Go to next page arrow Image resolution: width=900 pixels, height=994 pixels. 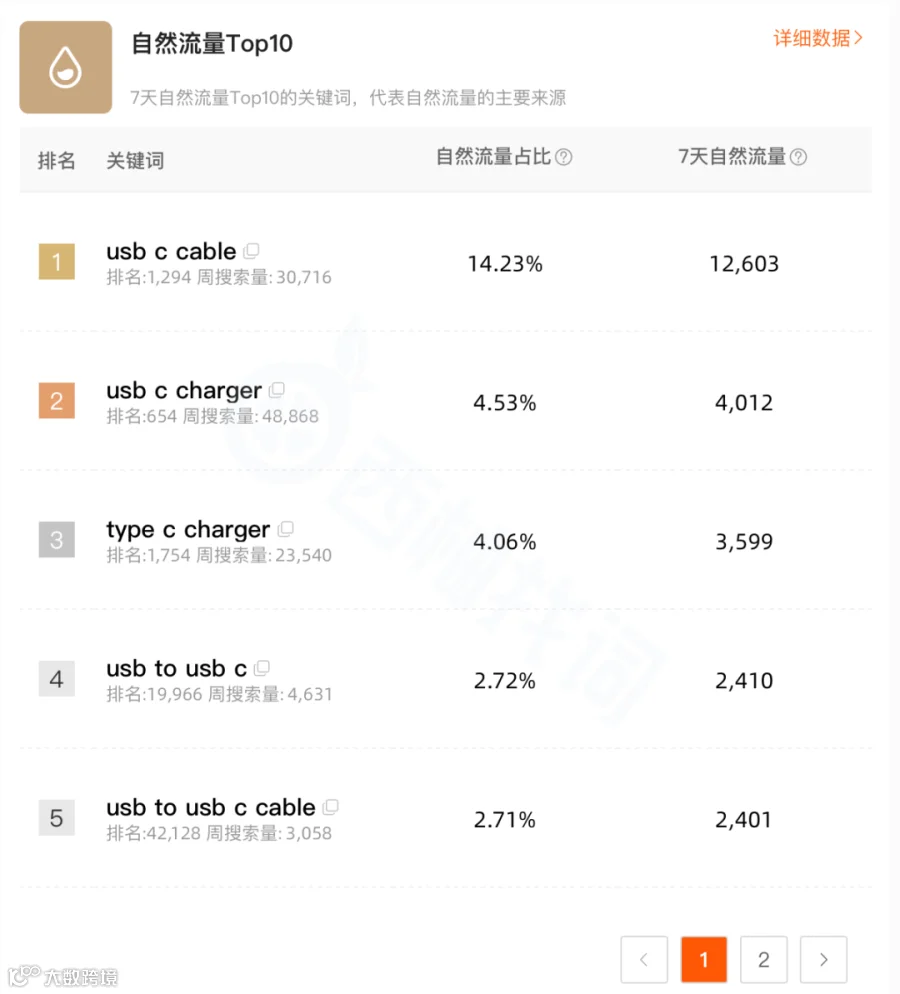tap(823, 959)
